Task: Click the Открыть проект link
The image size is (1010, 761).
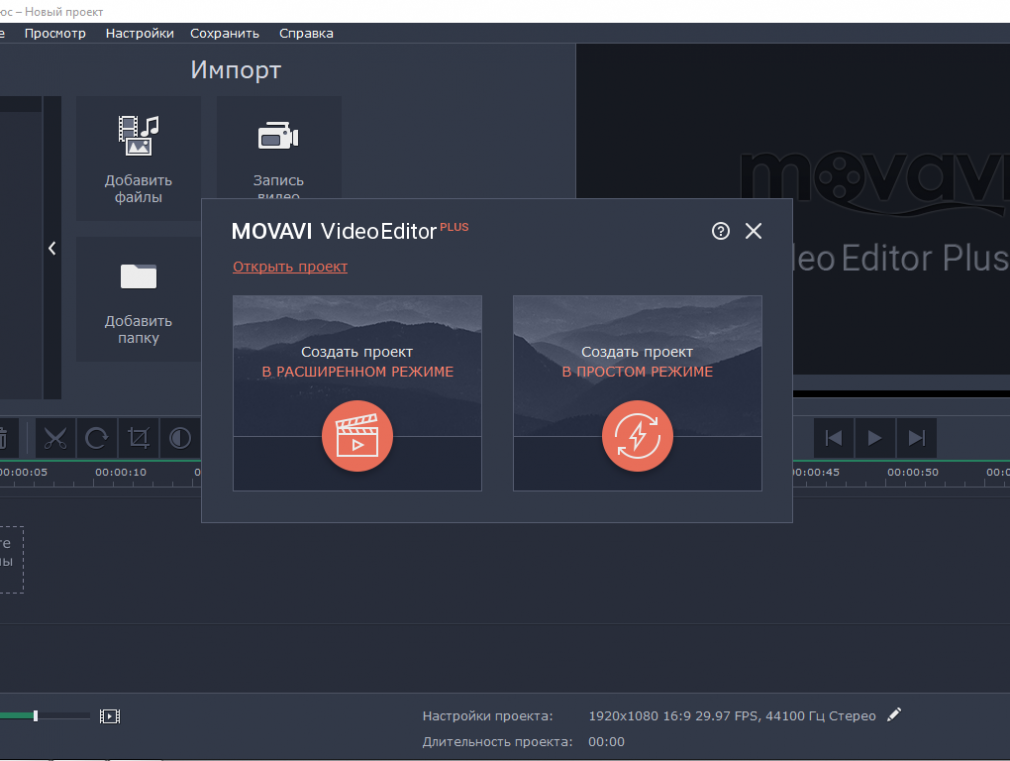Action: pyautogui.click(x=290, y=266)
